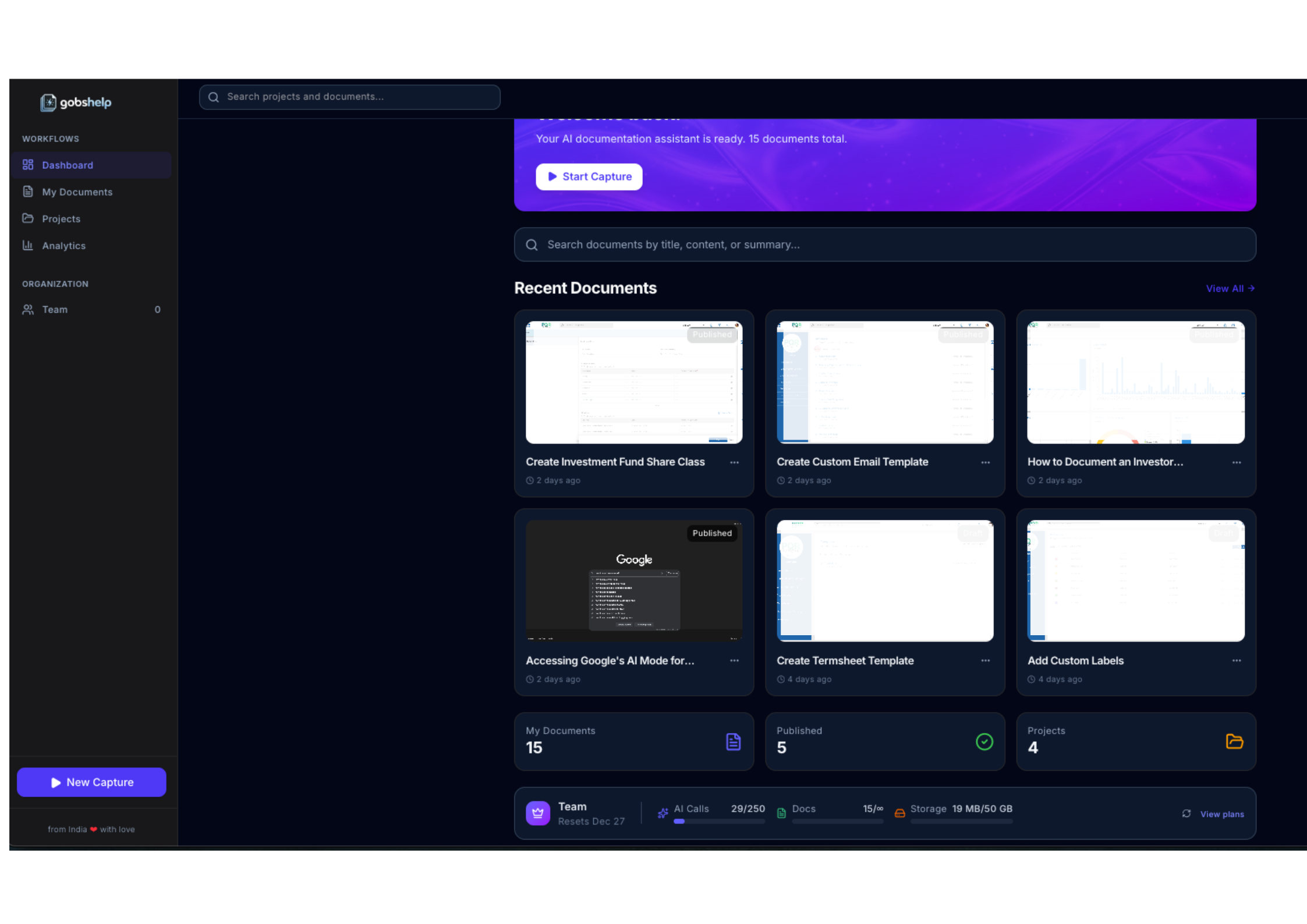
Task: Select My Documents in the sidebar
Action: [x=77, y=192]
